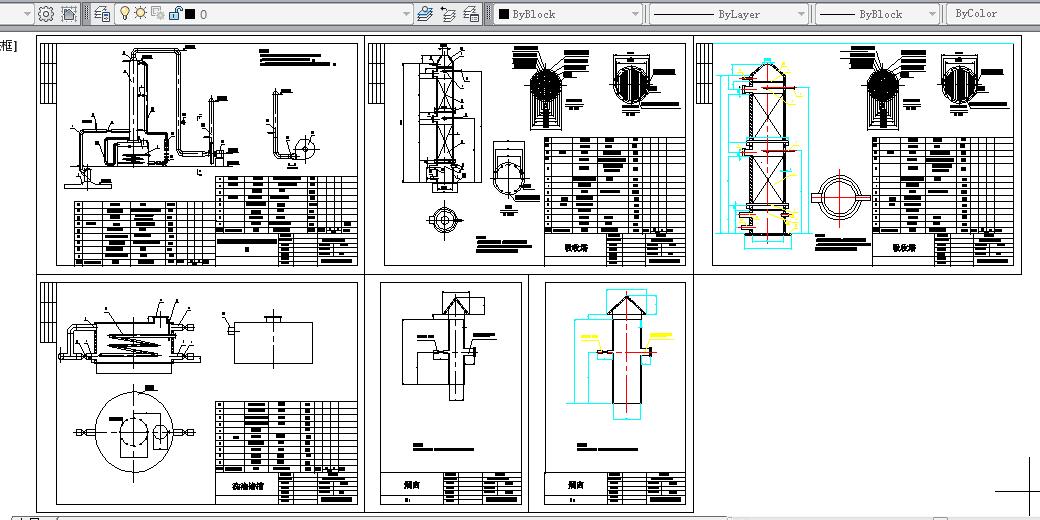The image size is (1040, 520).
Task: Open the Layer Properties Manager
Action: coord(101,13)
